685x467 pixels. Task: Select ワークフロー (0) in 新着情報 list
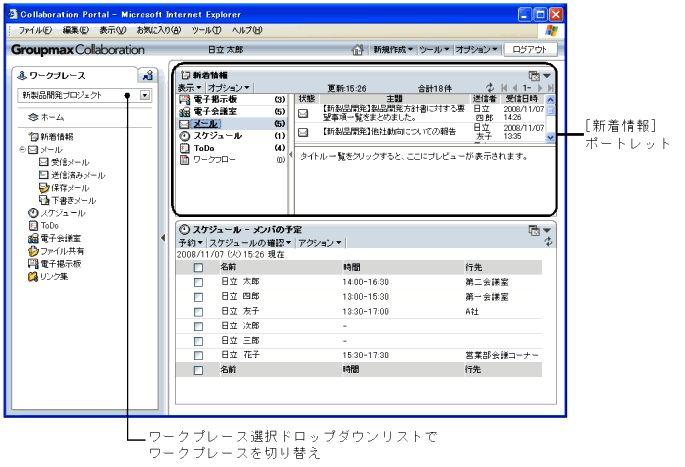tap(232, 160)
